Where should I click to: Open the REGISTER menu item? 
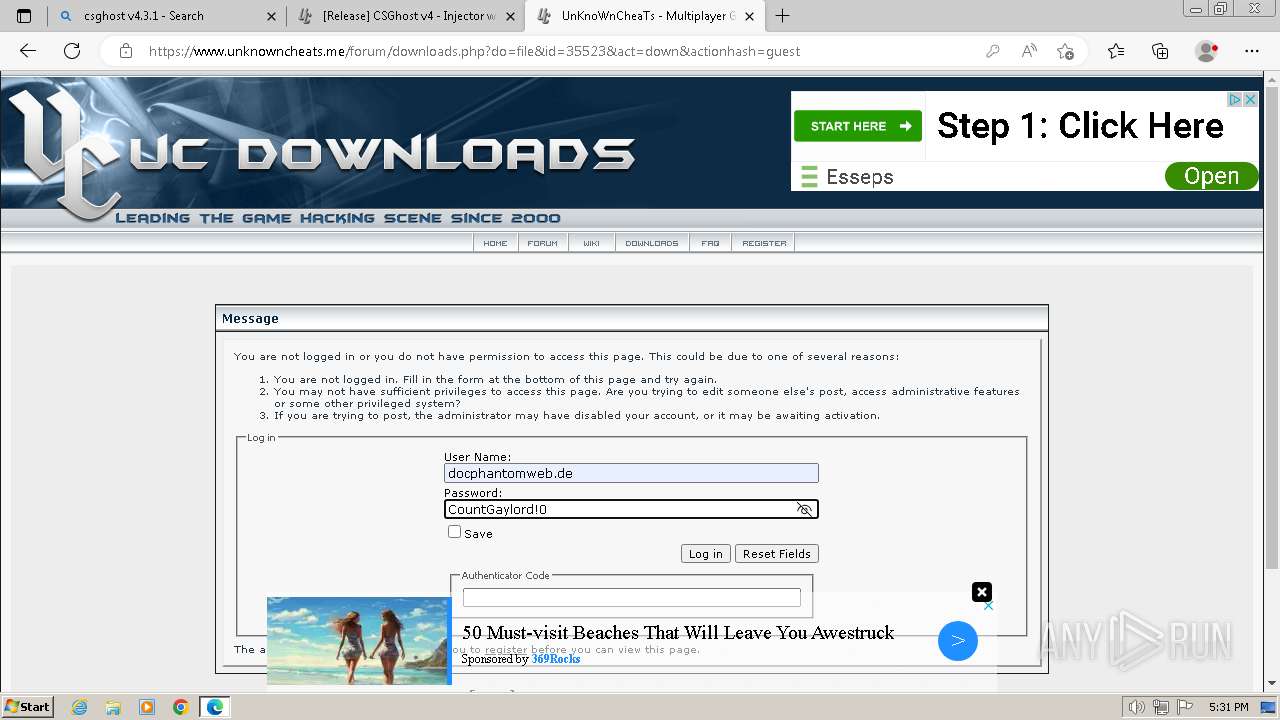[764, 243]
